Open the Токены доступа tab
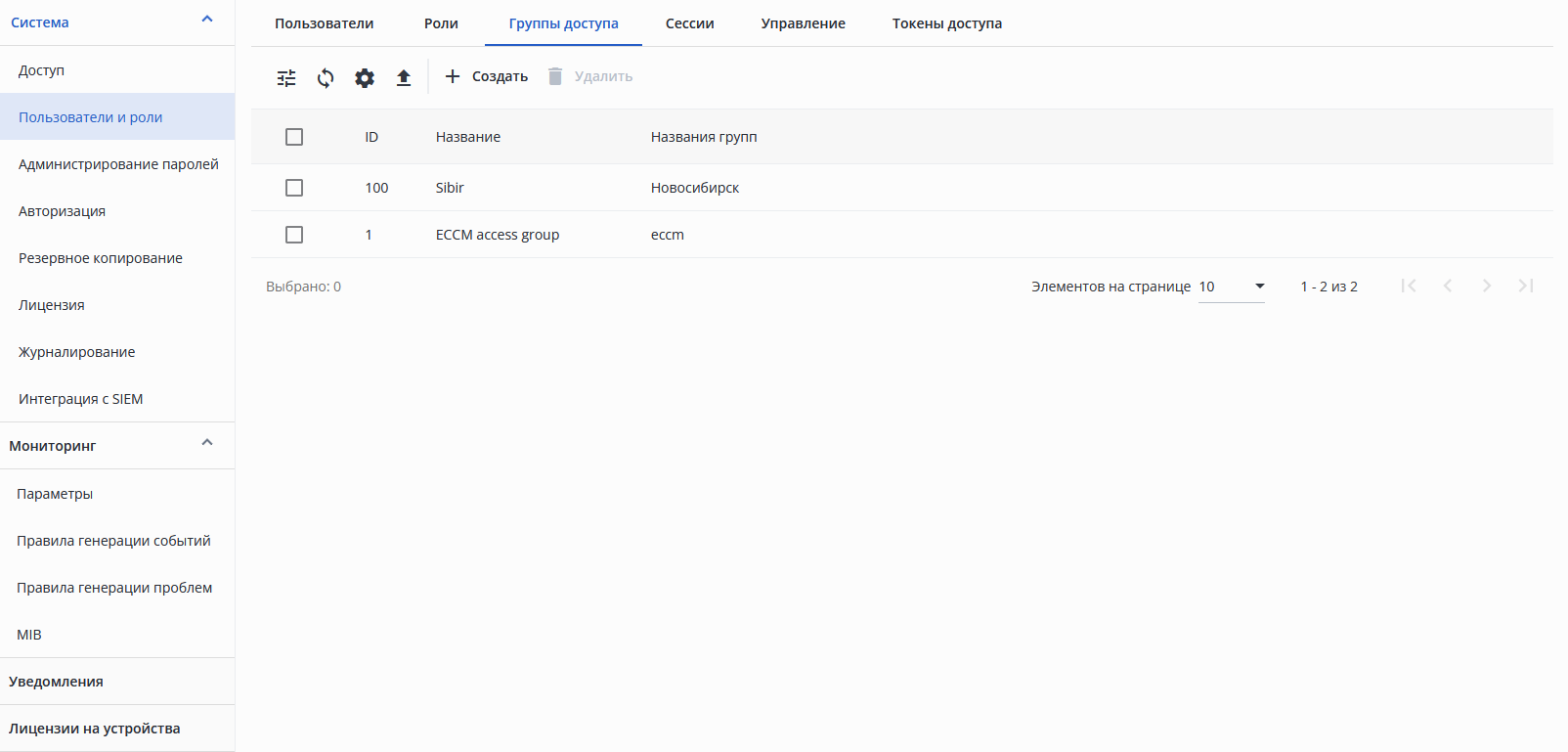Screen dimensions: 1568x752 click(946, 23)
